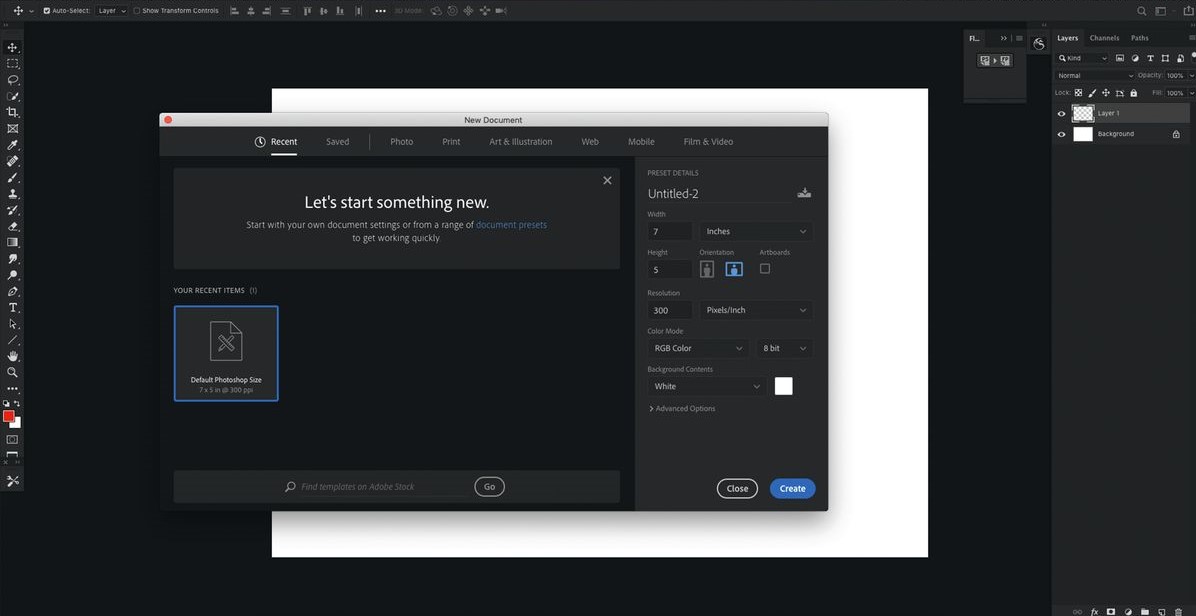
Task: Check the Artboards checkbox
Action: [765, 268]
